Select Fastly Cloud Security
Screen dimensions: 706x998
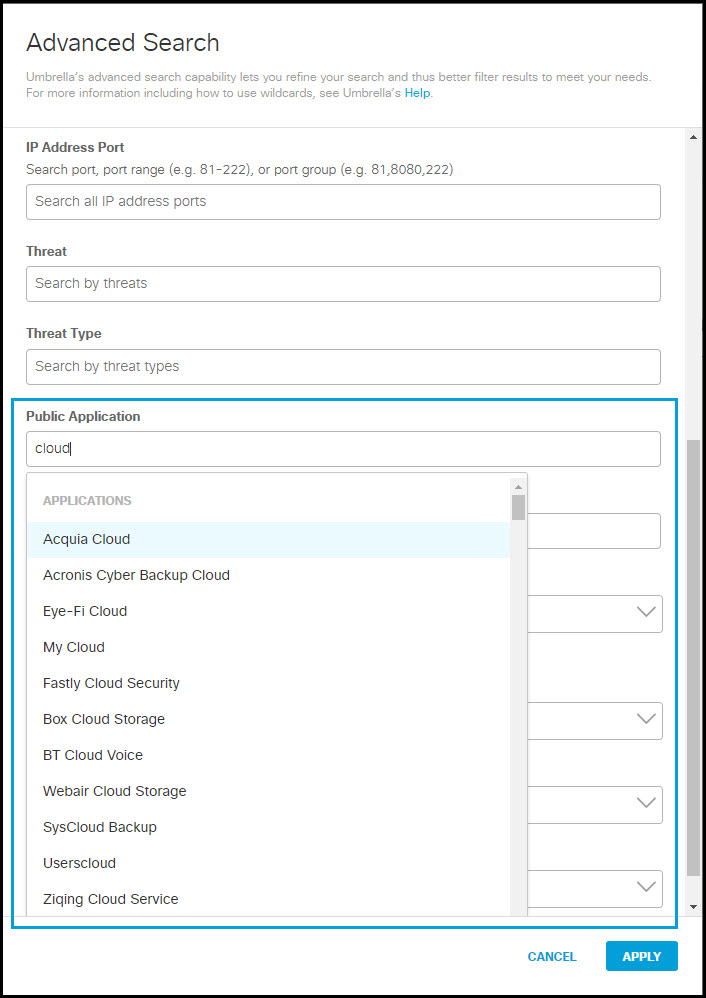(268, 683)
